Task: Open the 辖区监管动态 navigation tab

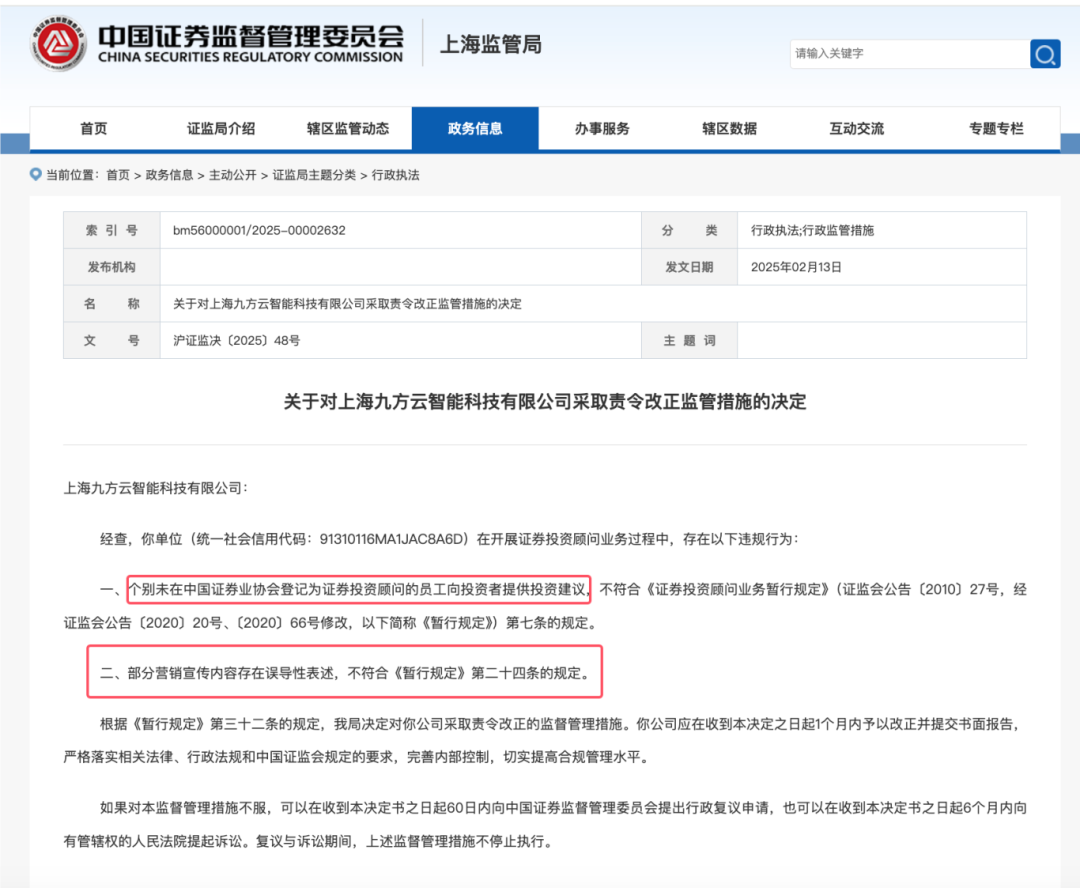Action: point(348,129)
